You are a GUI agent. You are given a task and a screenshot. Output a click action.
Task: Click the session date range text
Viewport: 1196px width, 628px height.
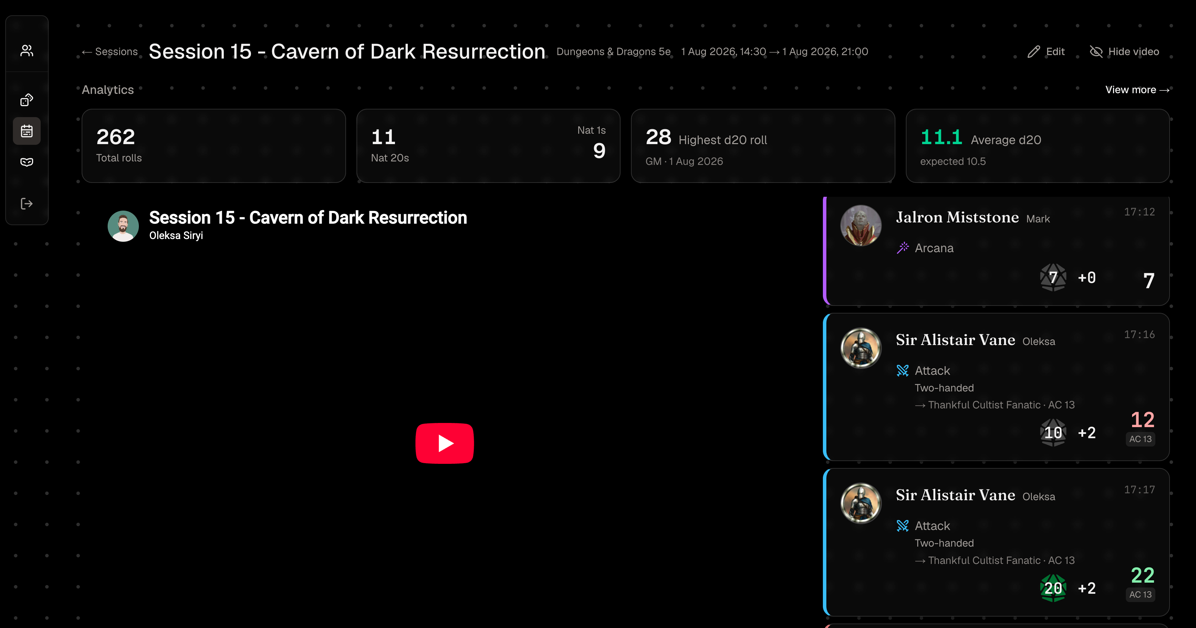click(x=774, y=52)
